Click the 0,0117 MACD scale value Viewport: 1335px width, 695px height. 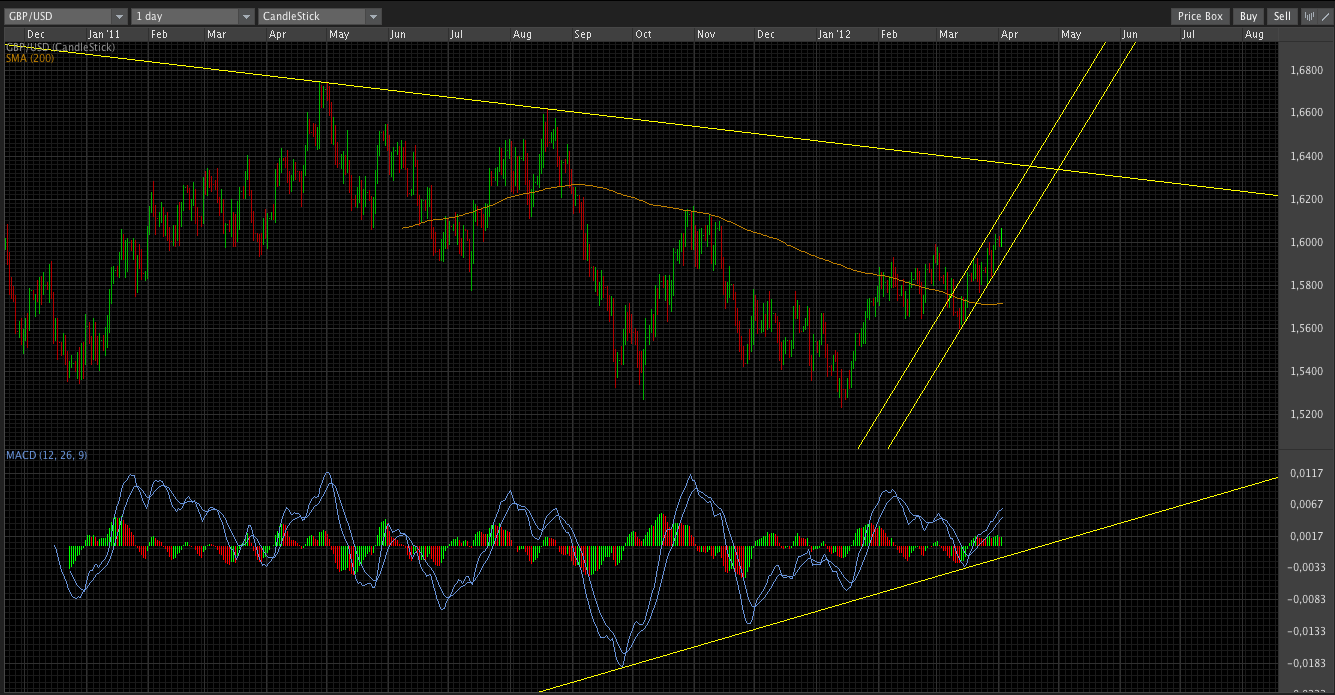(1305, 472)
